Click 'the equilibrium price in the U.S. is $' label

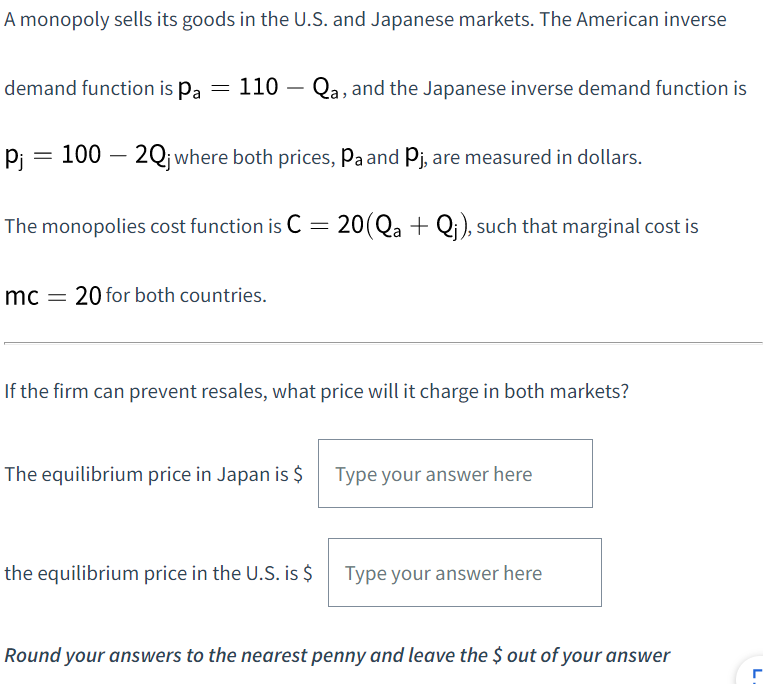click(158, 573)
